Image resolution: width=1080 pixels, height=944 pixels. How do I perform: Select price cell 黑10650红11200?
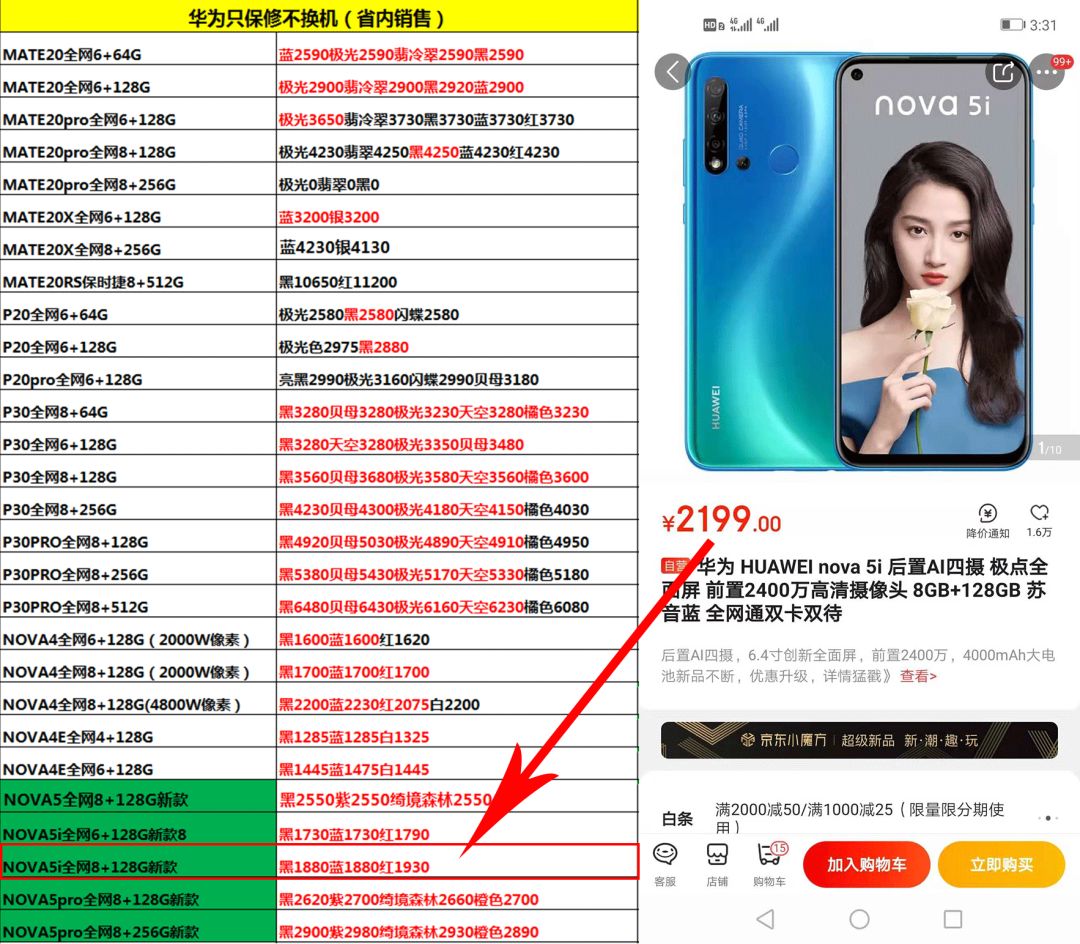click(x=457, y=276)
